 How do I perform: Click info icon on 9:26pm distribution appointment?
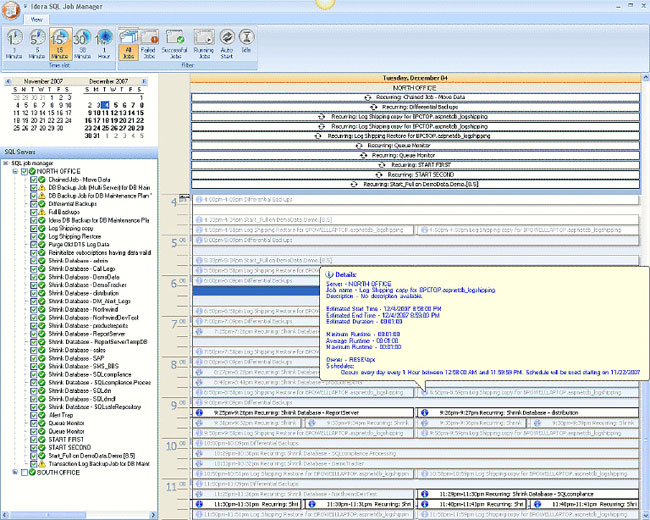click(x=424, y=413)
